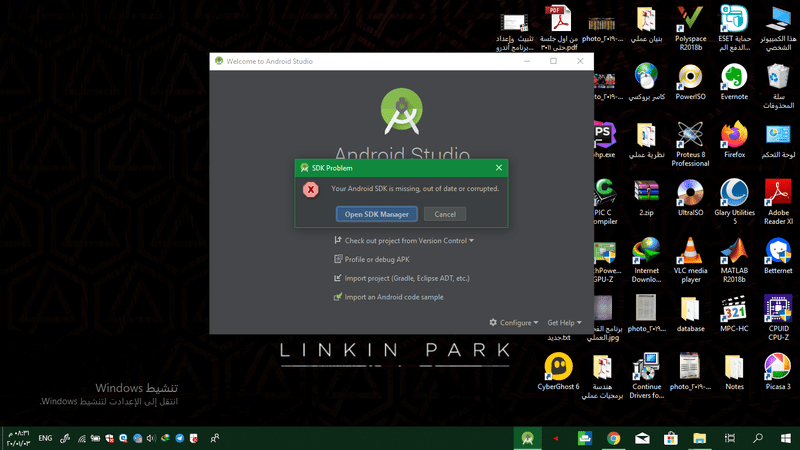Open the taskbar clock and date

click(18, 438)
